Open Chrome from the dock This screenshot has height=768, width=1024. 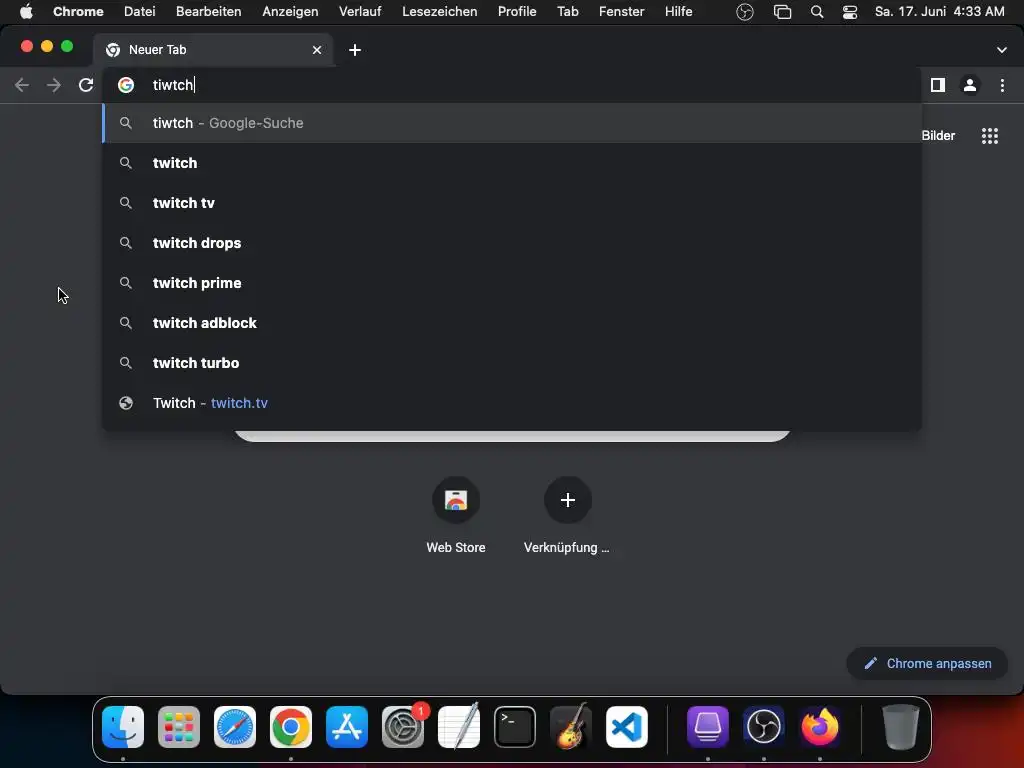tap(291, 727)
